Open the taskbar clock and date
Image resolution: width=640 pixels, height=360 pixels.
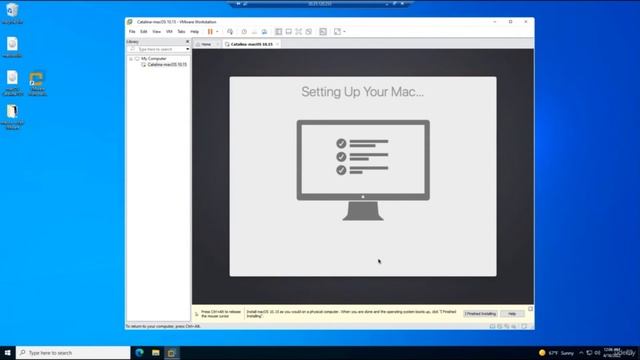pos(611,353)
